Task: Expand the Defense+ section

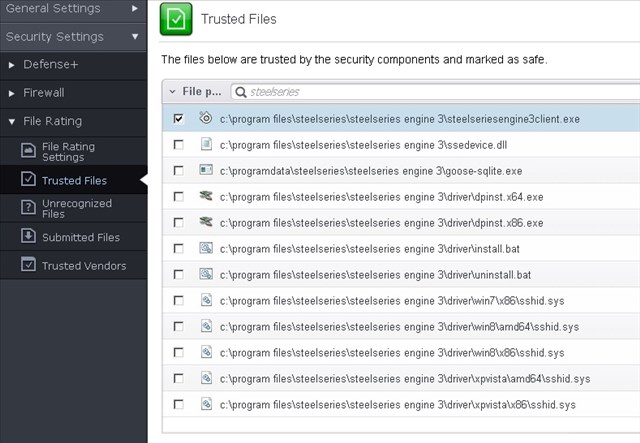Action: (12, 65)
